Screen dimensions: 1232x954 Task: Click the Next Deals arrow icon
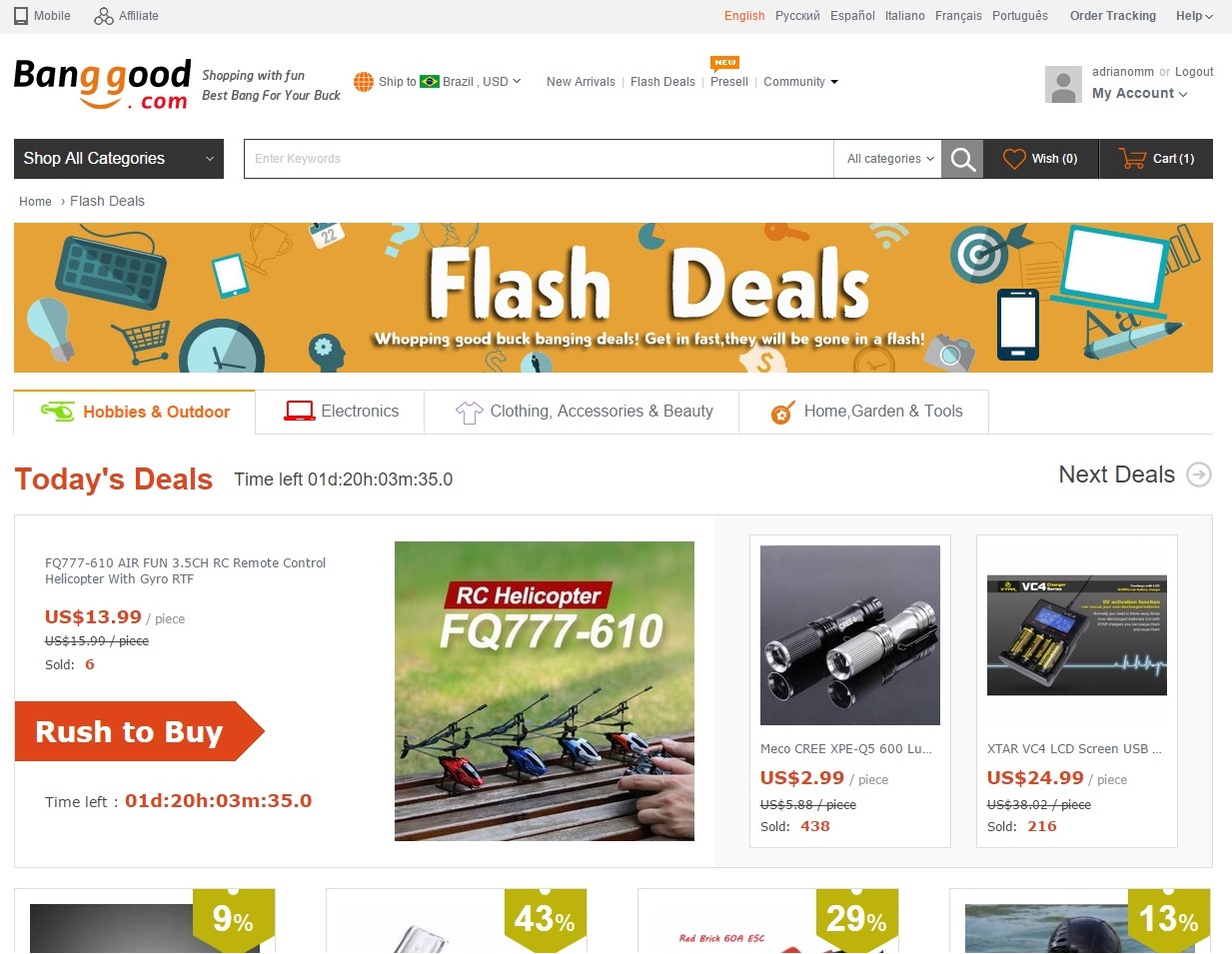(x=1198, y=475)
